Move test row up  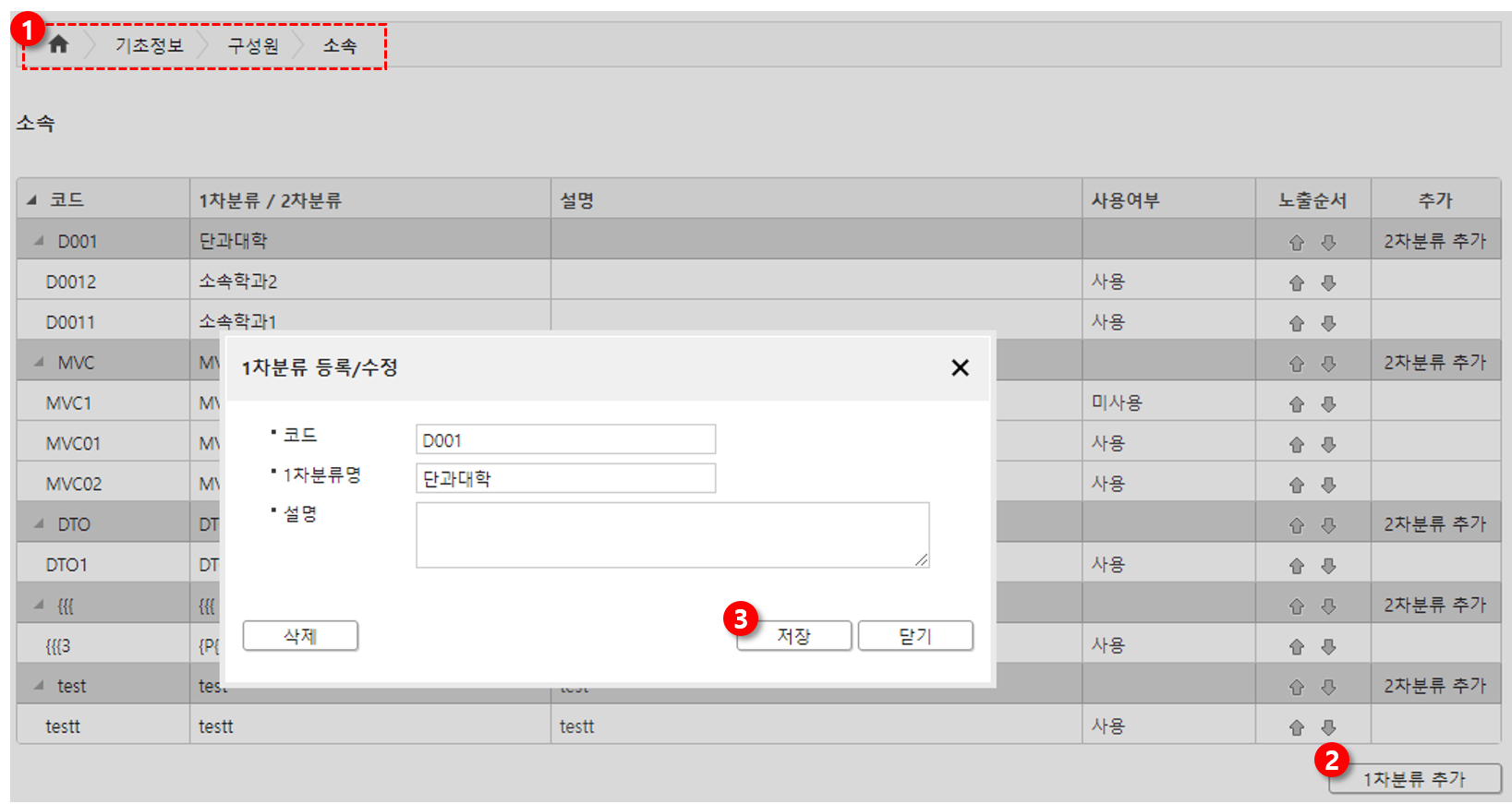[1297, 688]
